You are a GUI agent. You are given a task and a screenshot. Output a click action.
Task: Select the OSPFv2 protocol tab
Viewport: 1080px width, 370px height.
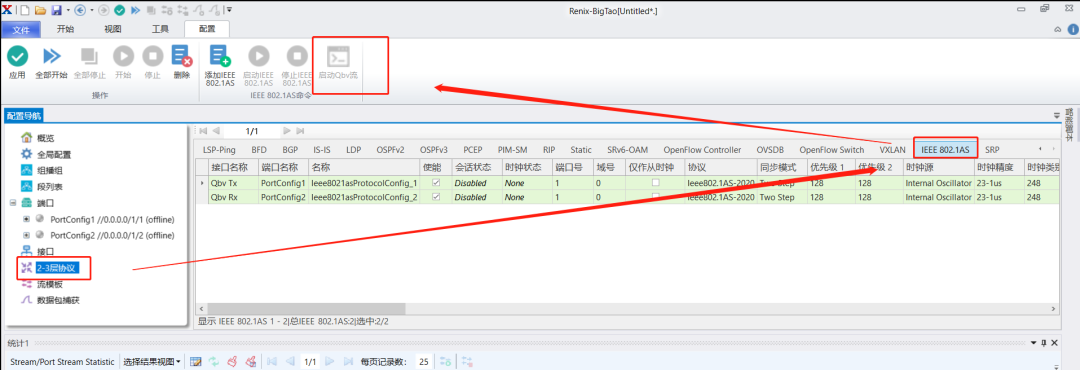coord(390,150)
